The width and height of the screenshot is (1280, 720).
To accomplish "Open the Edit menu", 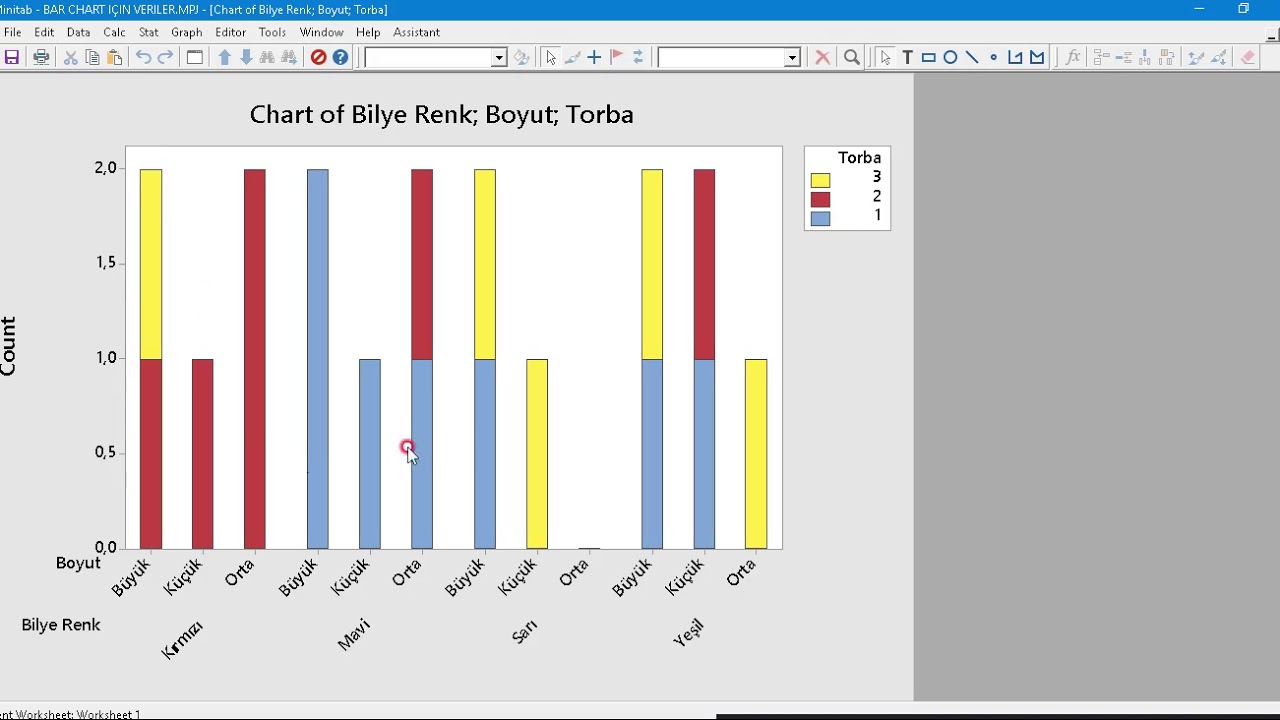I will point(44,32).
